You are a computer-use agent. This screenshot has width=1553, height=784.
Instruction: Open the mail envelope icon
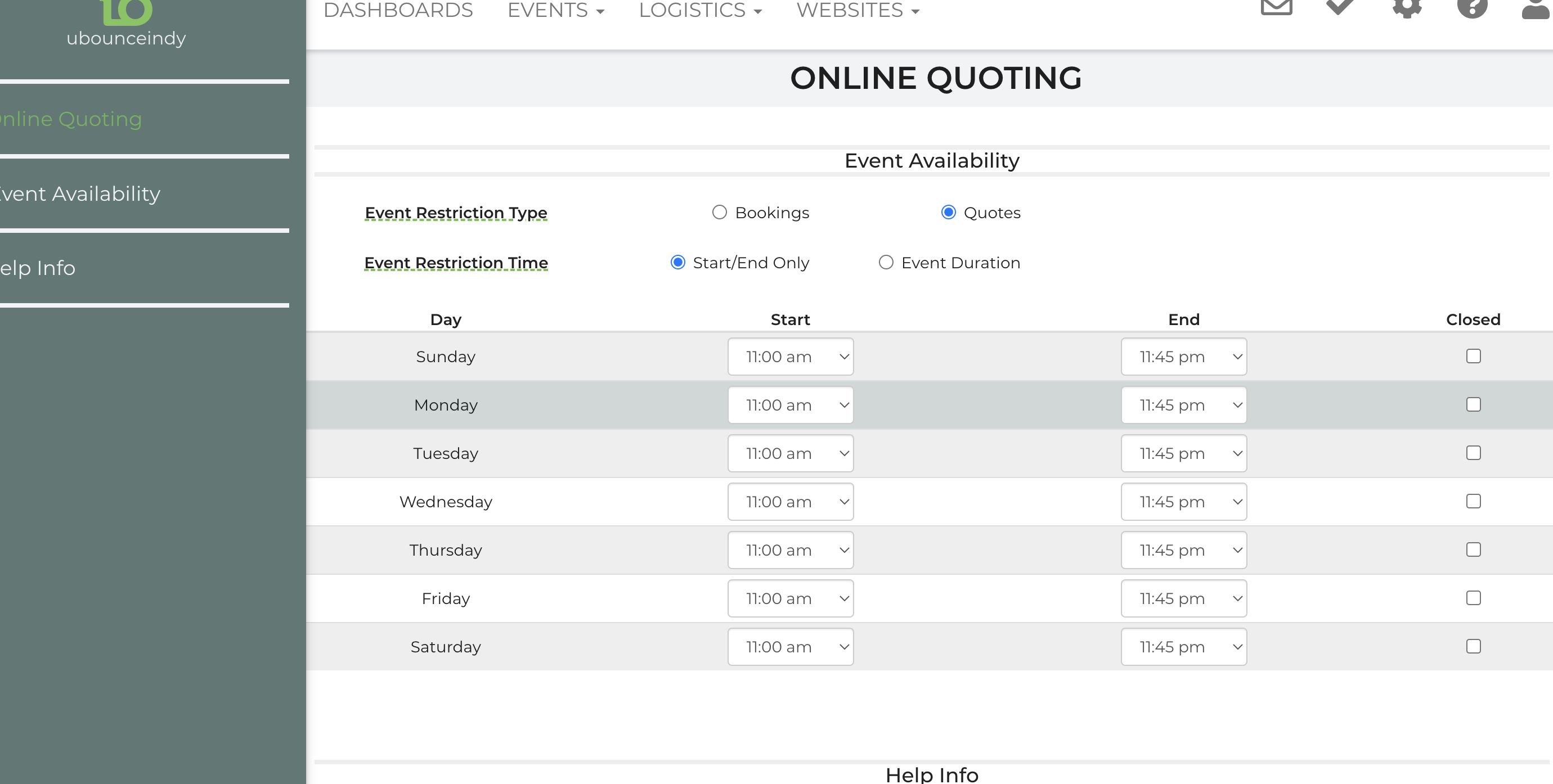[x=1276, y=6]
